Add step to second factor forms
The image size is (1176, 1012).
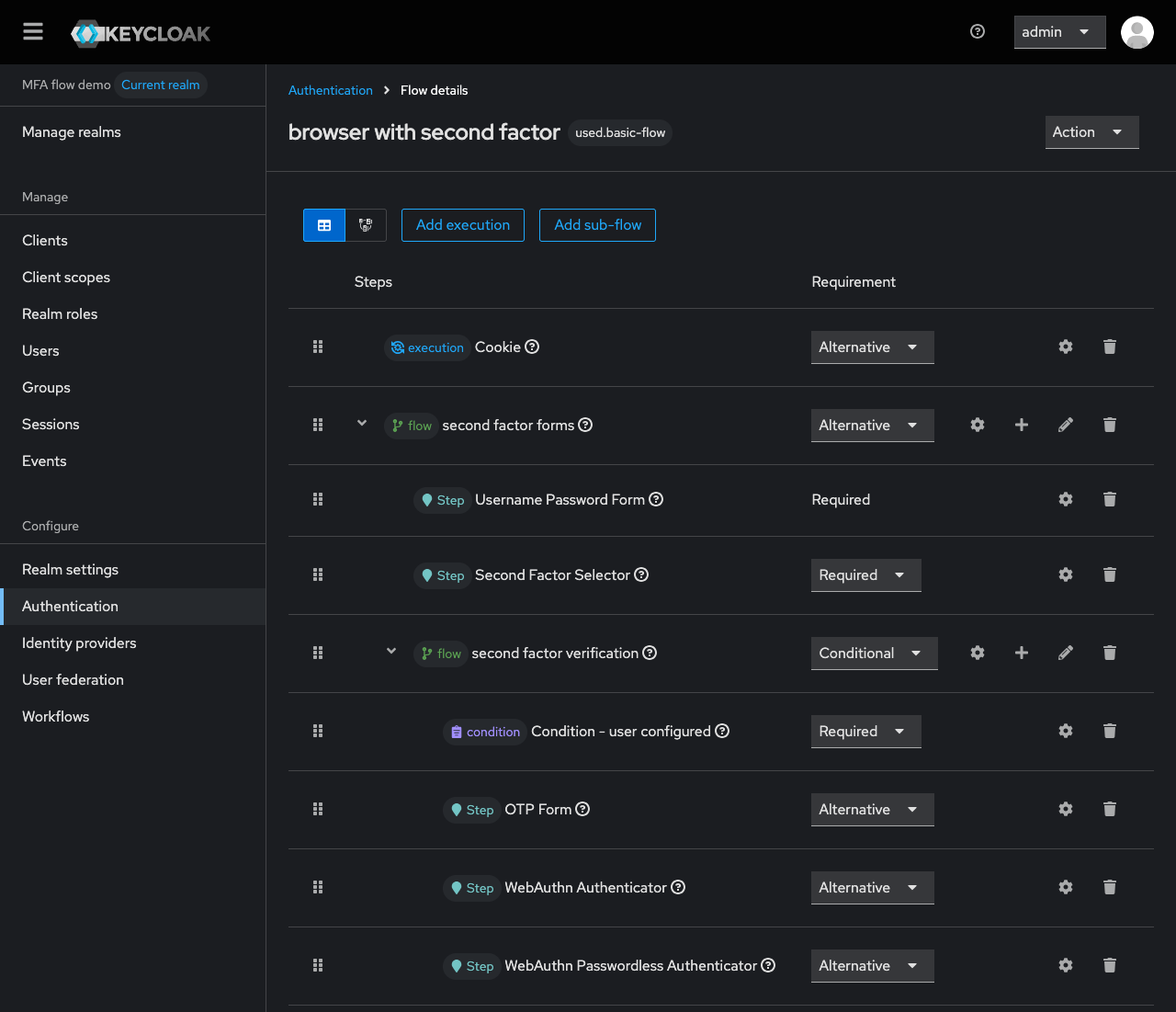coord(1022,425)
